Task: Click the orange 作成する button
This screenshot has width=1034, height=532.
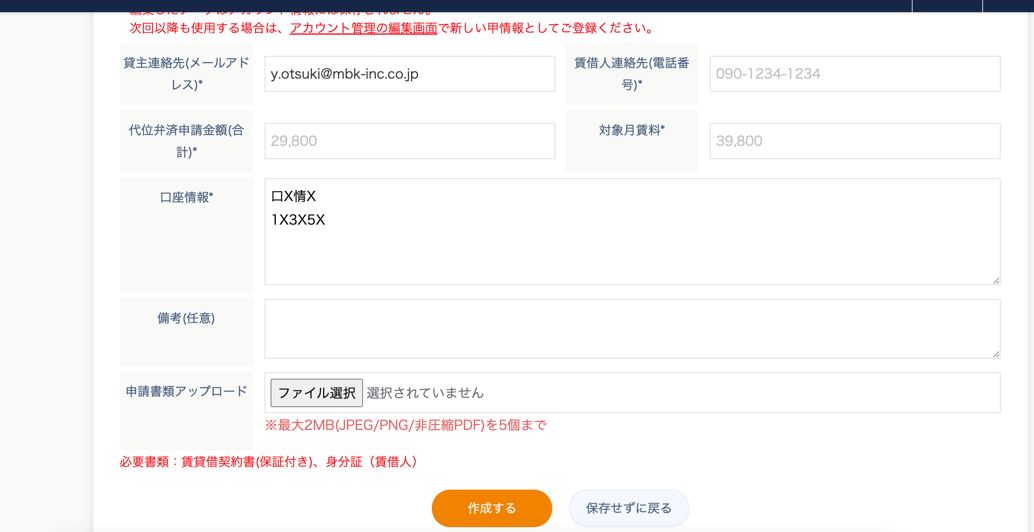Action: [x=491, y=508]
